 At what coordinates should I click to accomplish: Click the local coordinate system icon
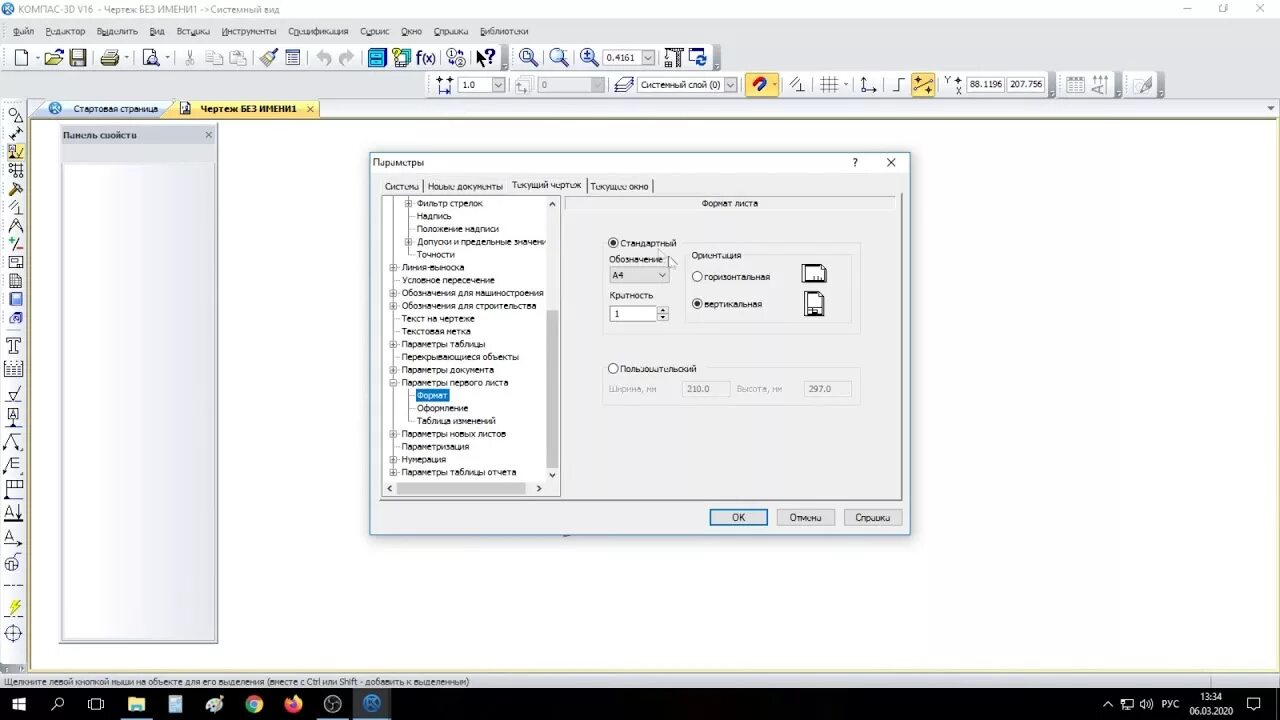[x=868, y=85]
